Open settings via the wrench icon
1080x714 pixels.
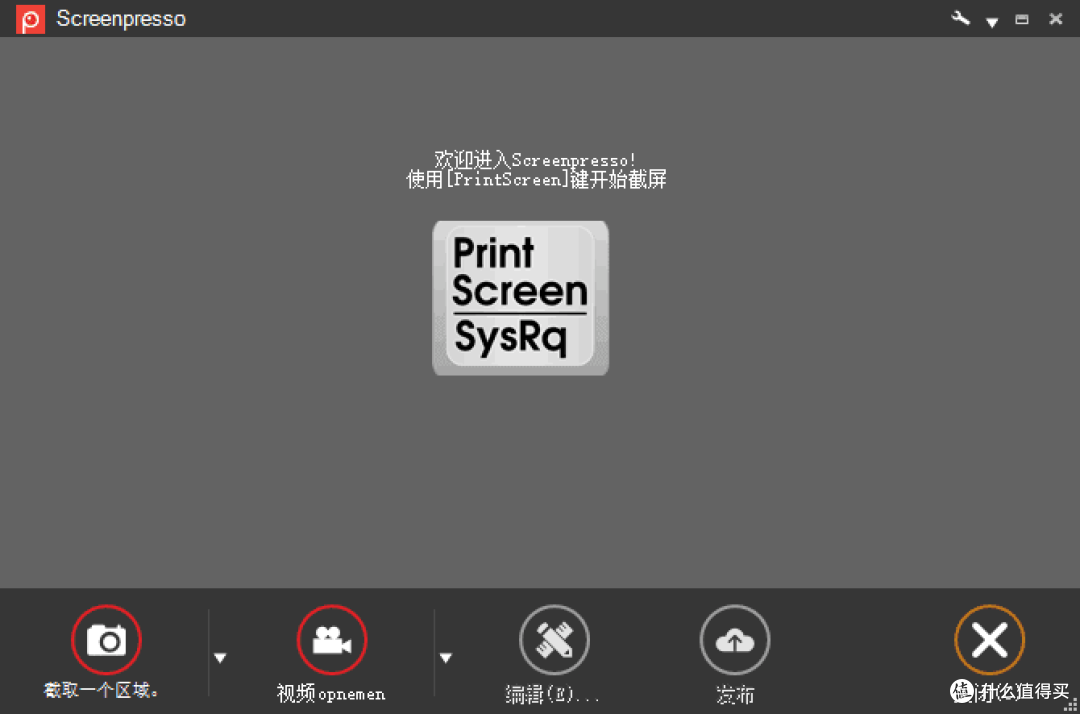click(x=960, y=19)
